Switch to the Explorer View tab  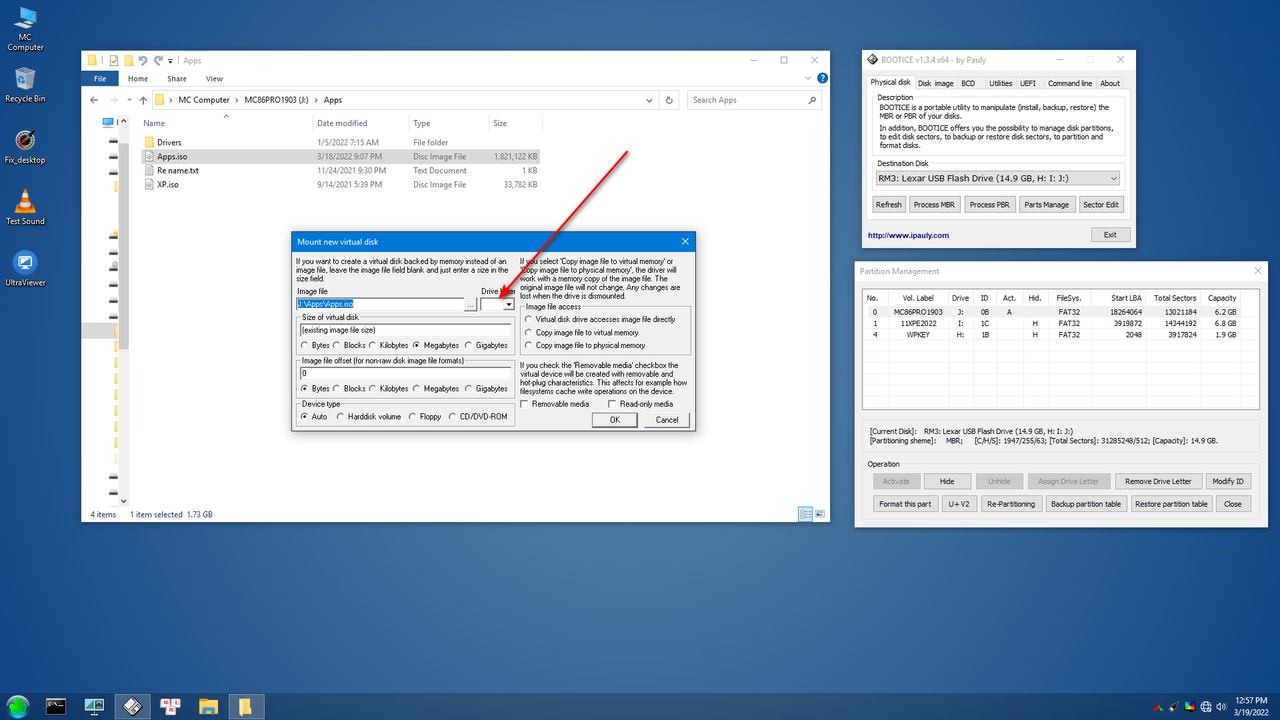tap(214, 78)
